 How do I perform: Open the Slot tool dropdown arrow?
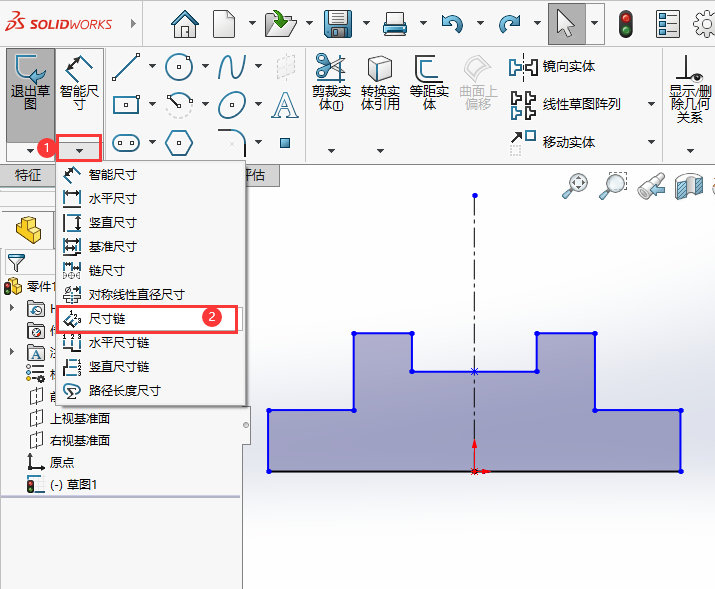click(x=152, y=143)
